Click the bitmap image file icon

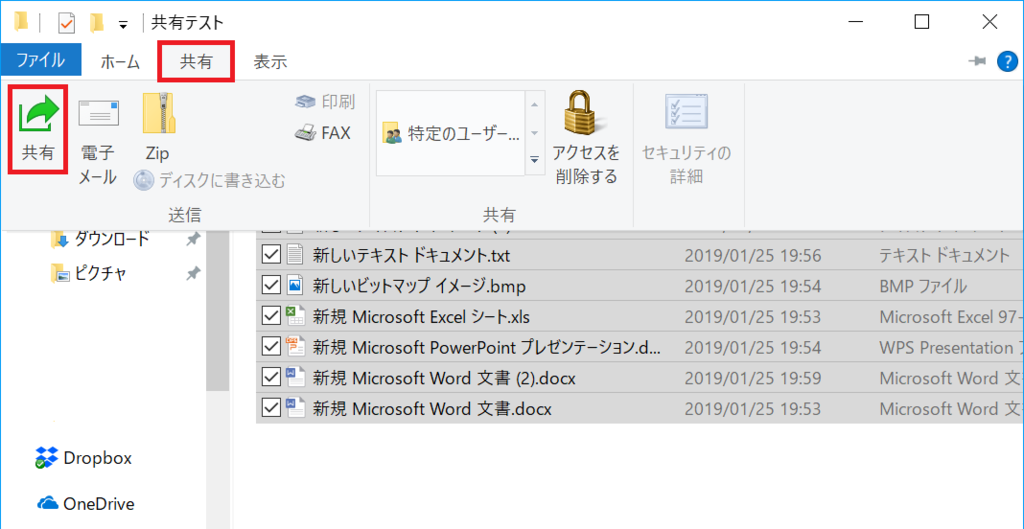295,285
